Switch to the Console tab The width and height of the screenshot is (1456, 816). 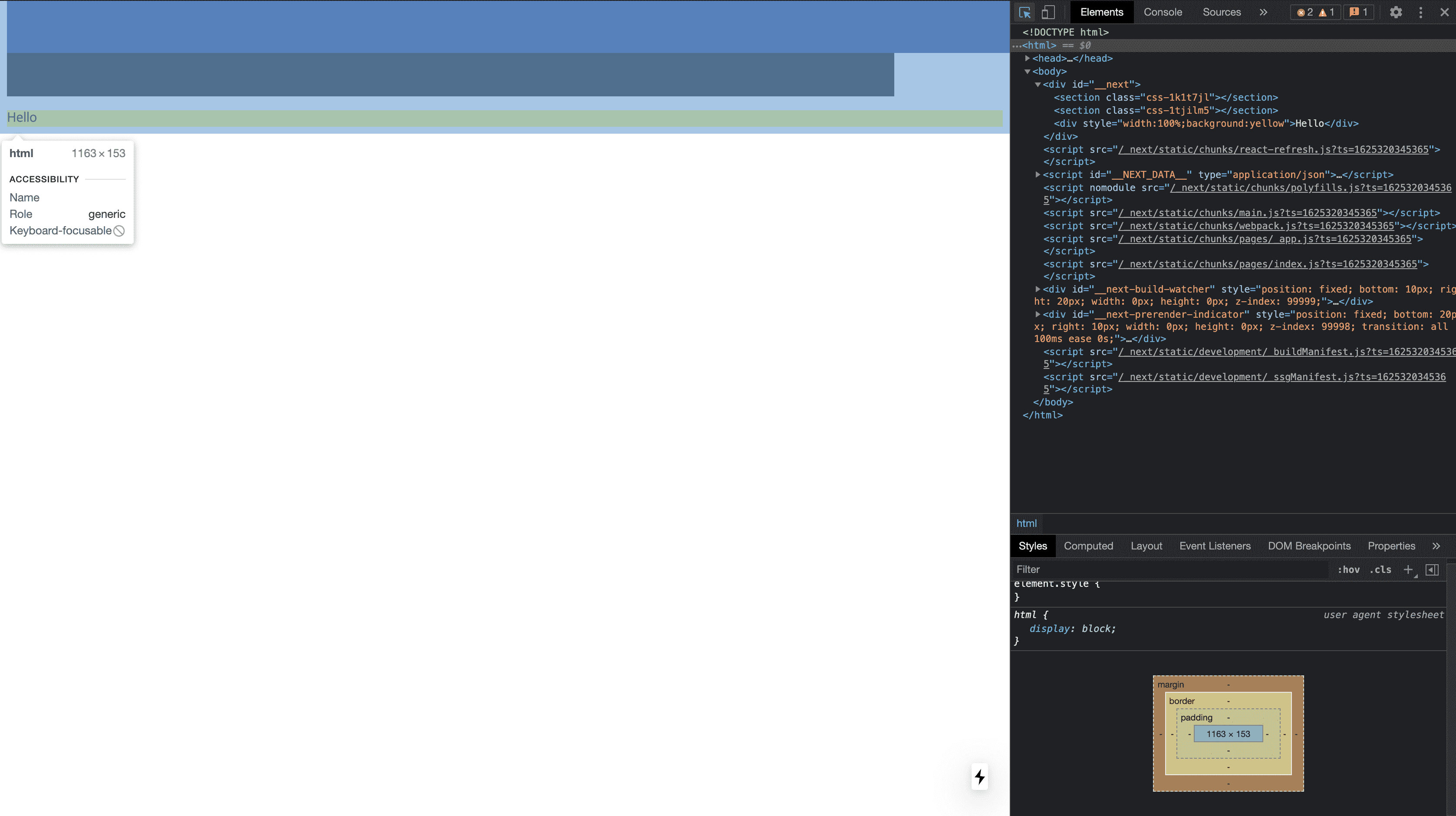(x=1163, y=12)
